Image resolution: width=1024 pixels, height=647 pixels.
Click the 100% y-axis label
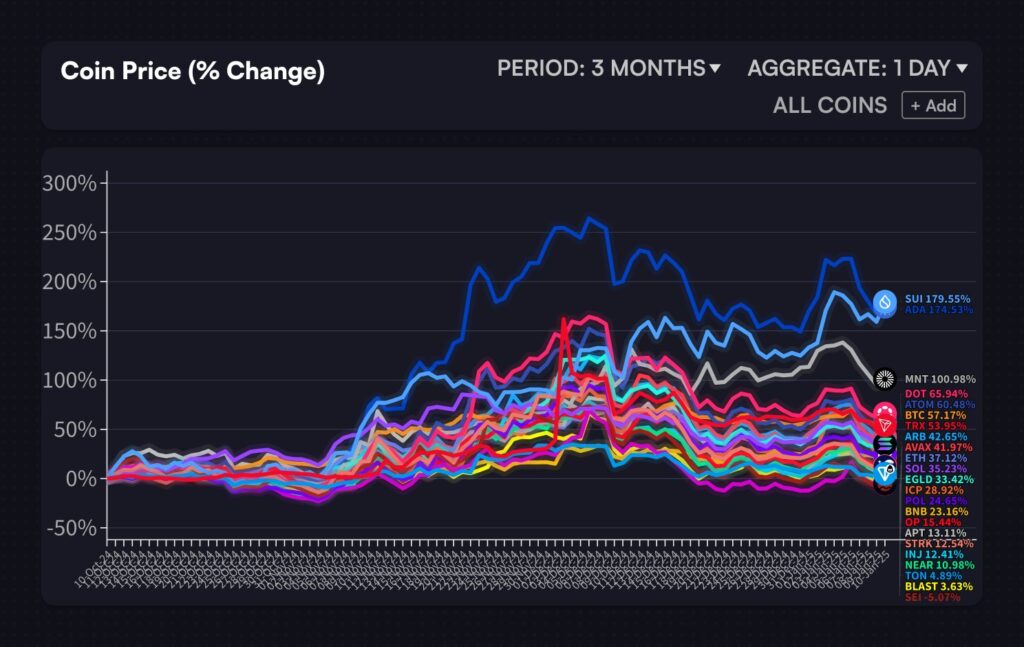coord(69,380)
